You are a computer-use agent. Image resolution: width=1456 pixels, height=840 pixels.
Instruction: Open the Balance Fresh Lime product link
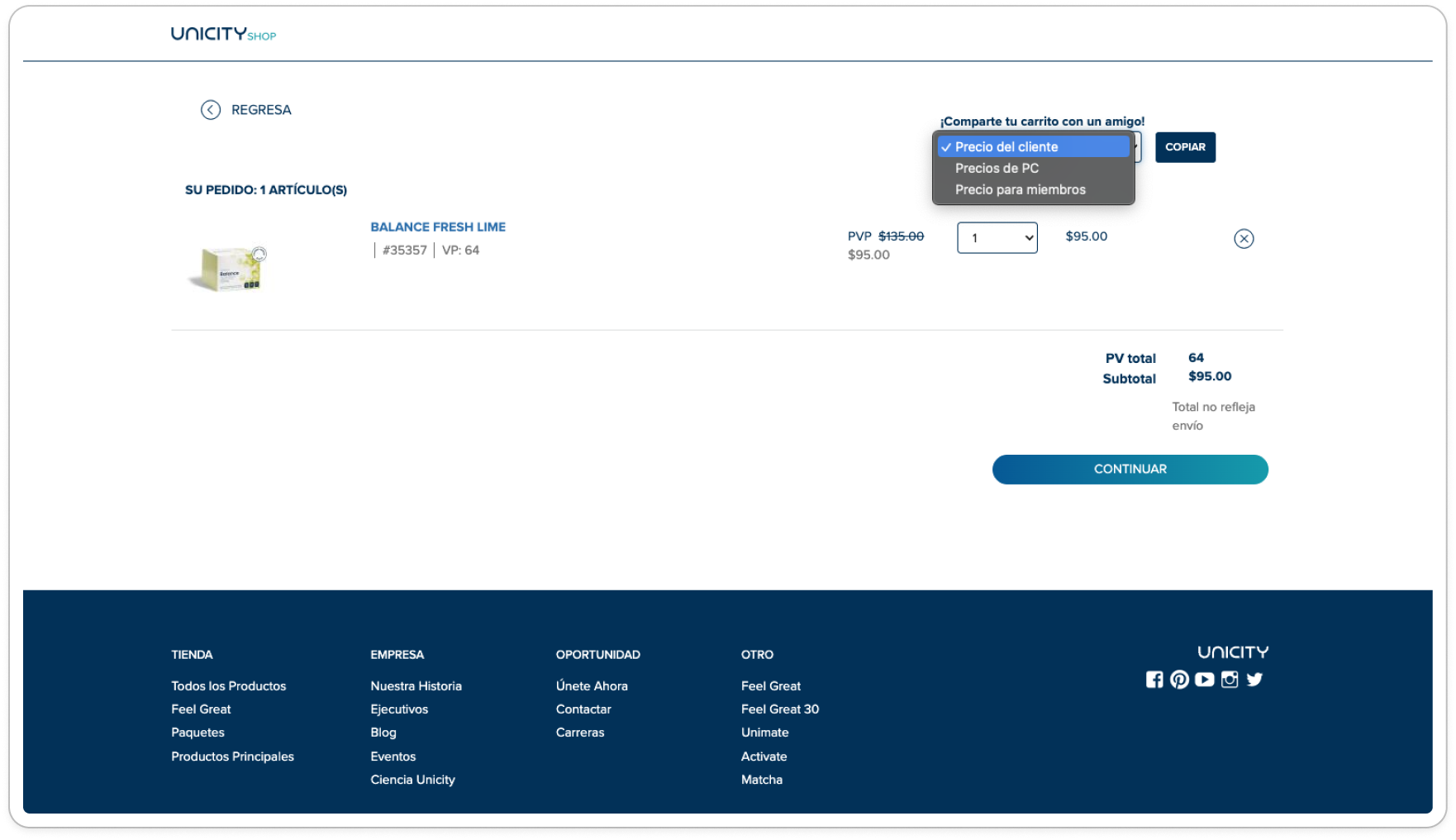438,227
